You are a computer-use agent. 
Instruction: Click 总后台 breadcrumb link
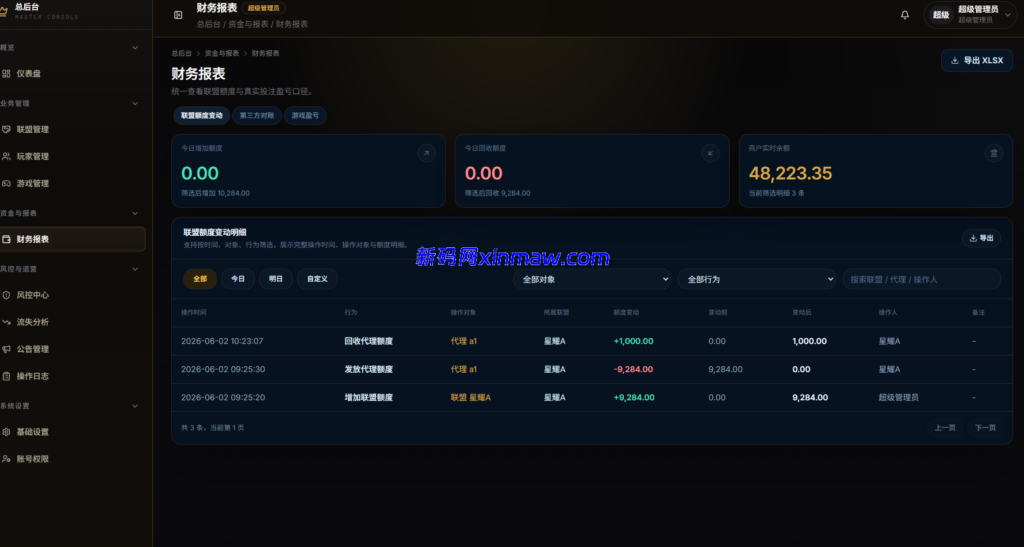(182, 54)
